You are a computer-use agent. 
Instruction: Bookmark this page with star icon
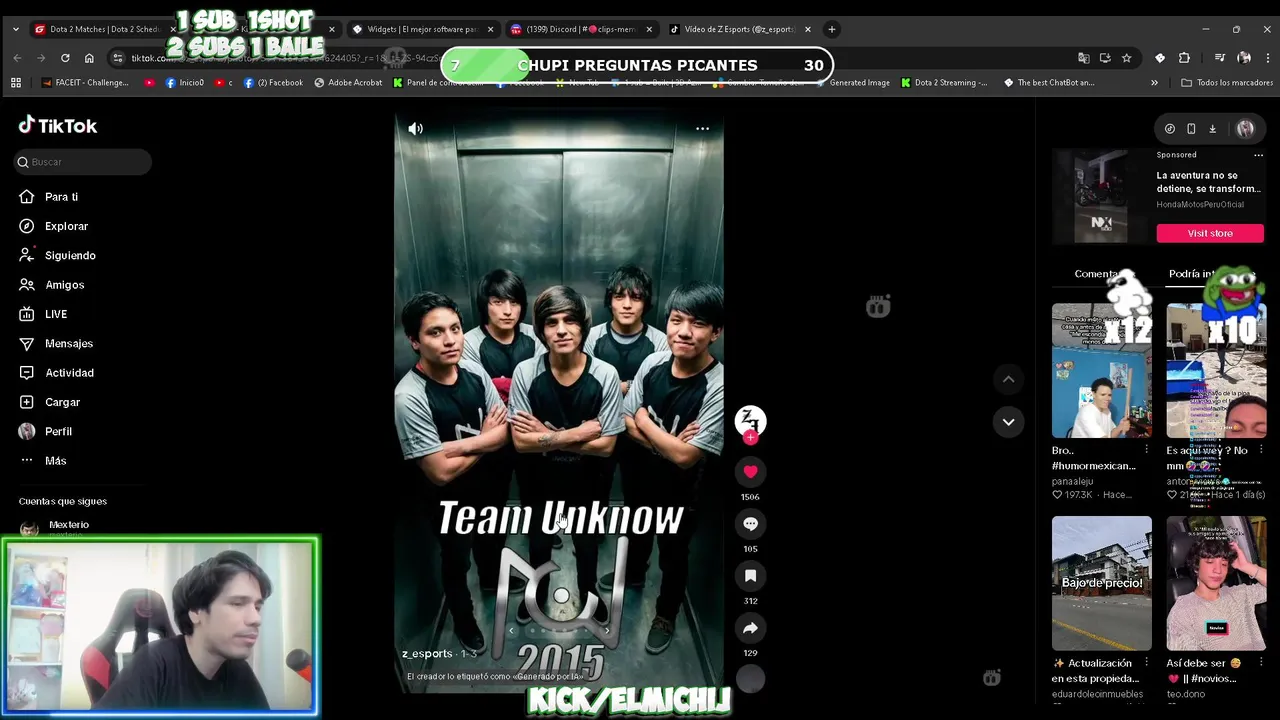pos(1126,58)
